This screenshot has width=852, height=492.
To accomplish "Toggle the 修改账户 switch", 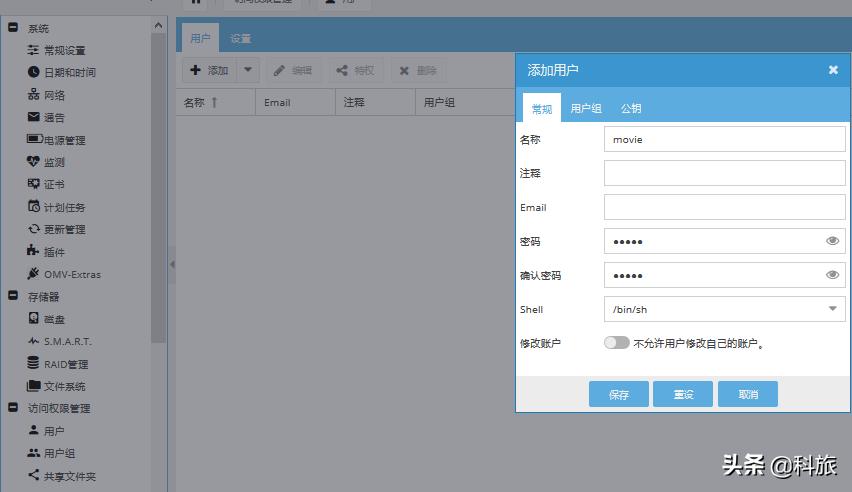I will 617,343.
